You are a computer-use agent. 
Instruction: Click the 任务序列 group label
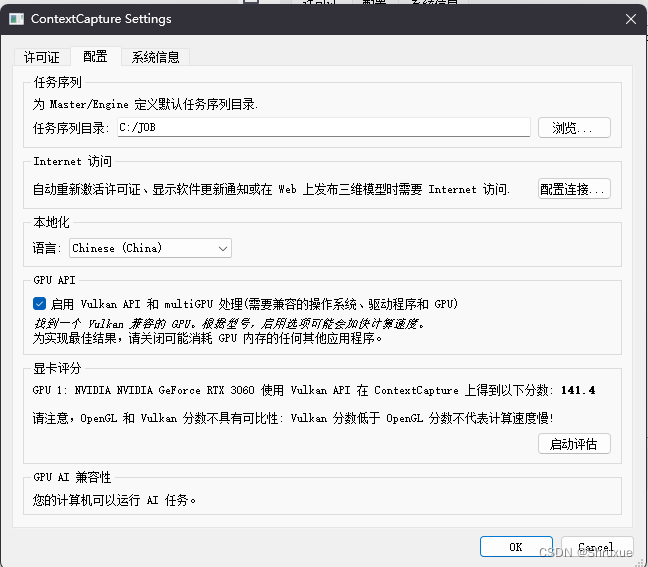pos(57,82)
